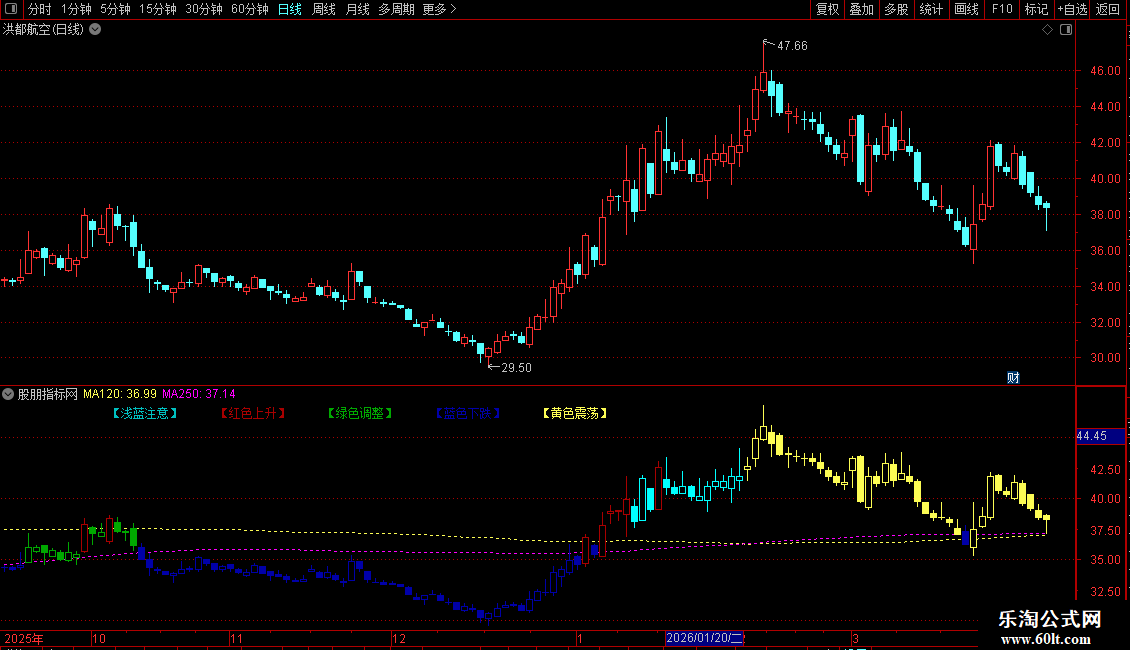Screen dimensions: 1130x650
Task: Click the 47.66 high price label
Action: 792,45
